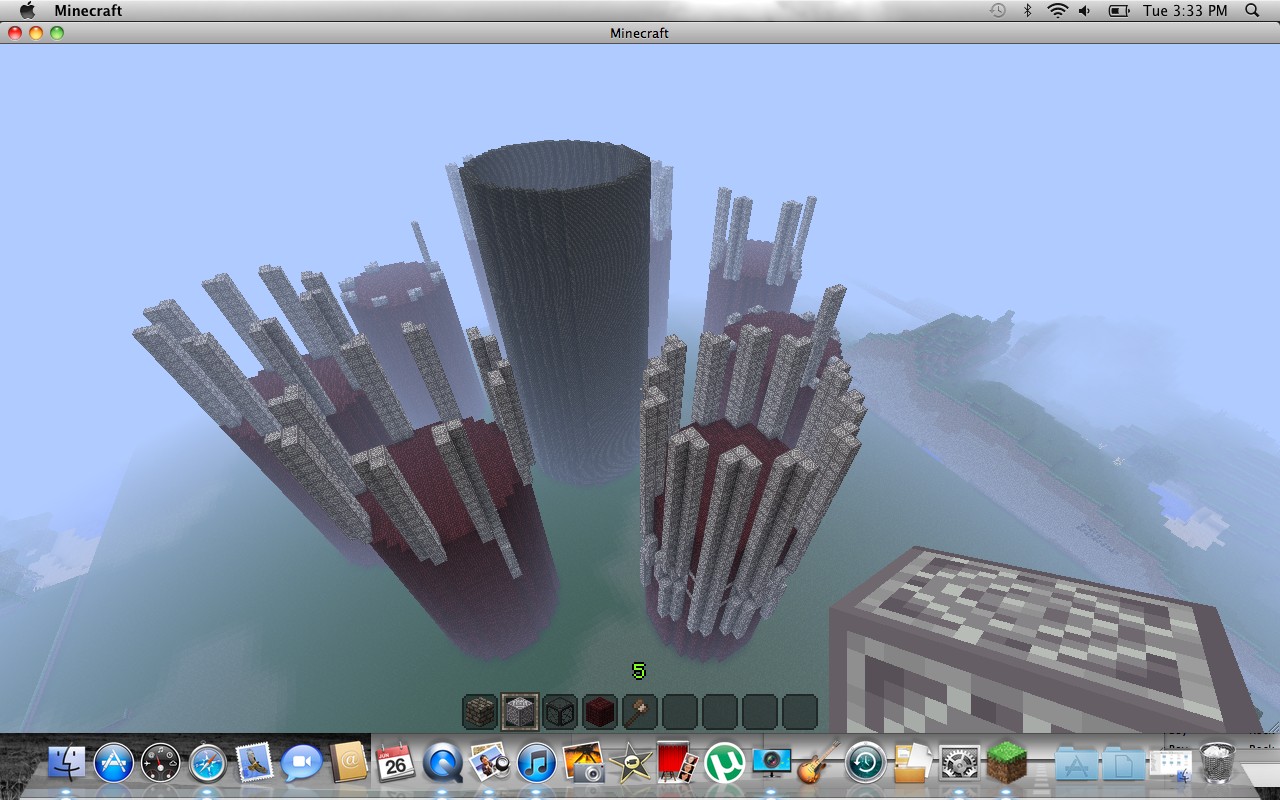The image size is (1280, 800).
Task: Click the green zoom button on the window
Action: (59, 32)
